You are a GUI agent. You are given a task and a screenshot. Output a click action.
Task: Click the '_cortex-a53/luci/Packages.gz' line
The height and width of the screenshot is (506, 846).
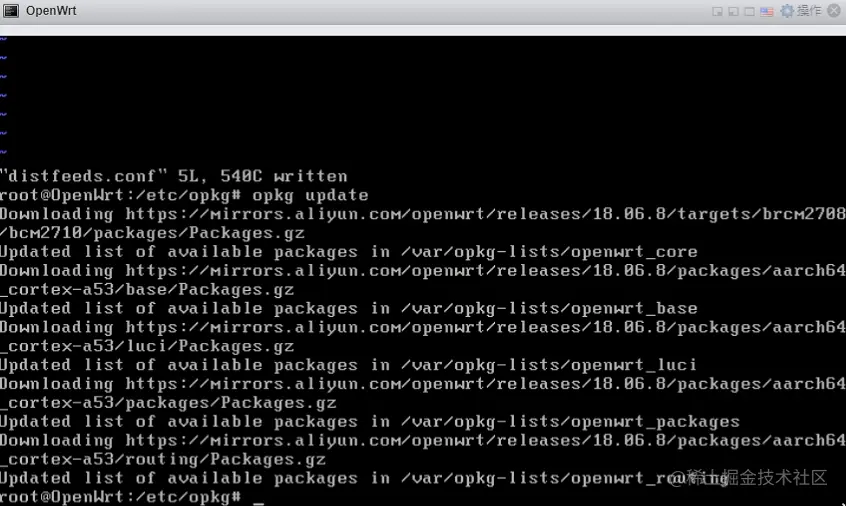(147, 346)
